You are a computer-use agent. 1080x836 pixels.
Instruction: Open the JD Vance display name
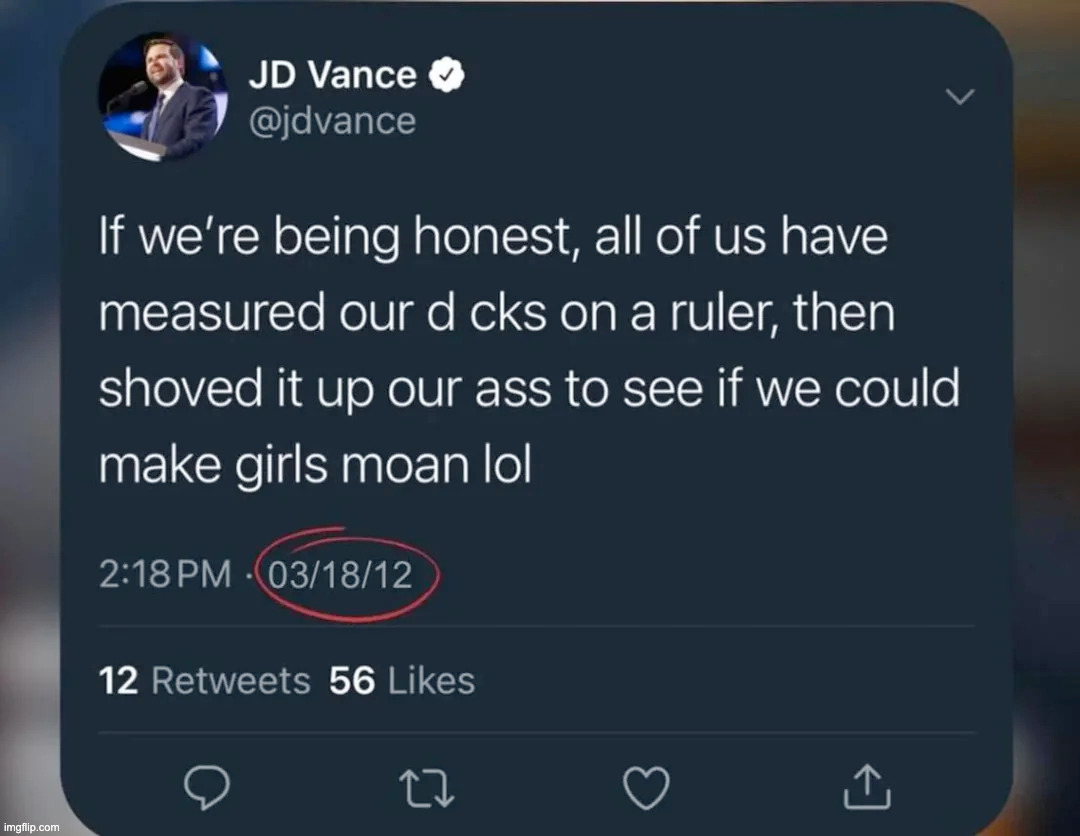pyautogui.click(x=333, y=76)
